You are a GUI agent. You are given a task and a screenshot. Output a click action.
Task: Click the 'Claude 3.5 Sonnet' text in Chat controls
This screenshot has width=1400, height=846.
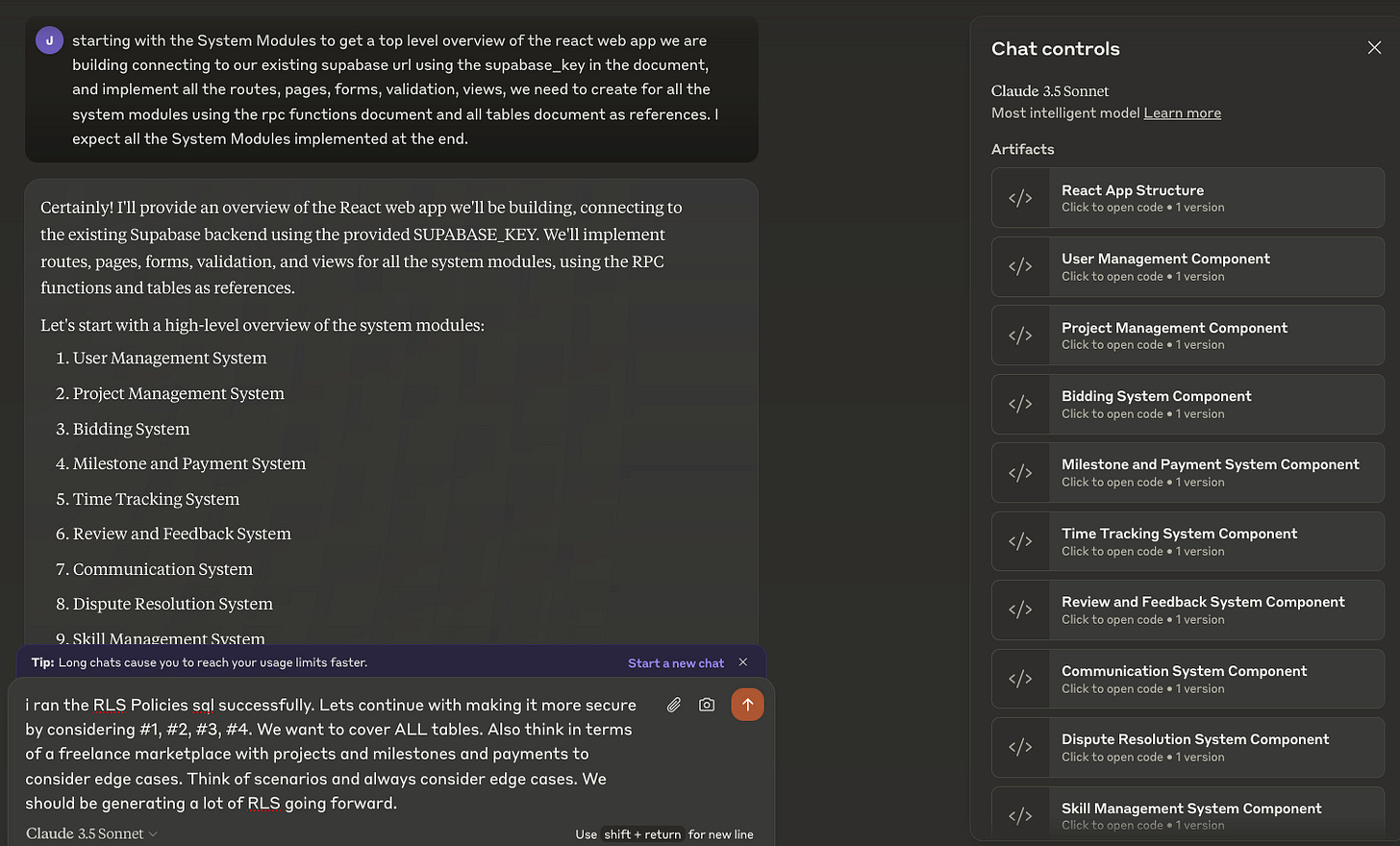1050,91
